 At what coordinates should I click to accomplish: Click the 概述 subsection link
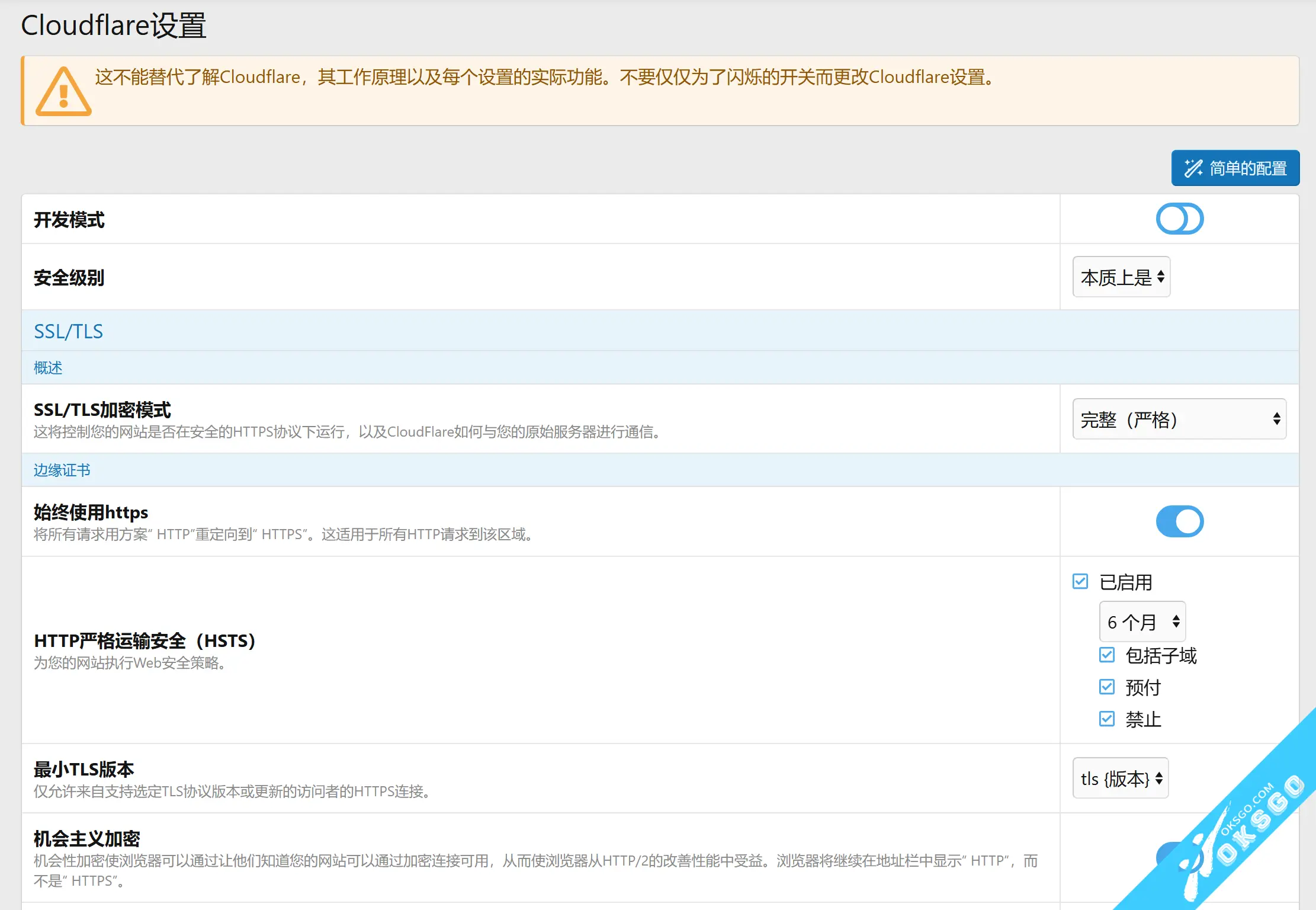(48, 368)
